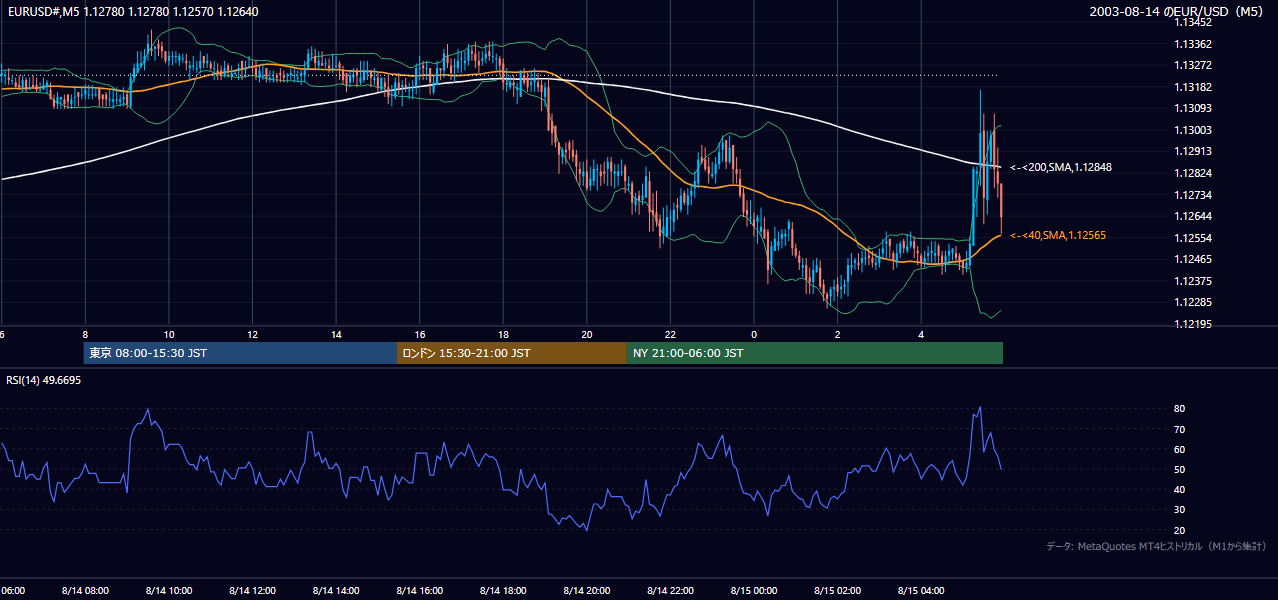
Task: Click the RSI scale value 20
Action: tap(1180, 530)
